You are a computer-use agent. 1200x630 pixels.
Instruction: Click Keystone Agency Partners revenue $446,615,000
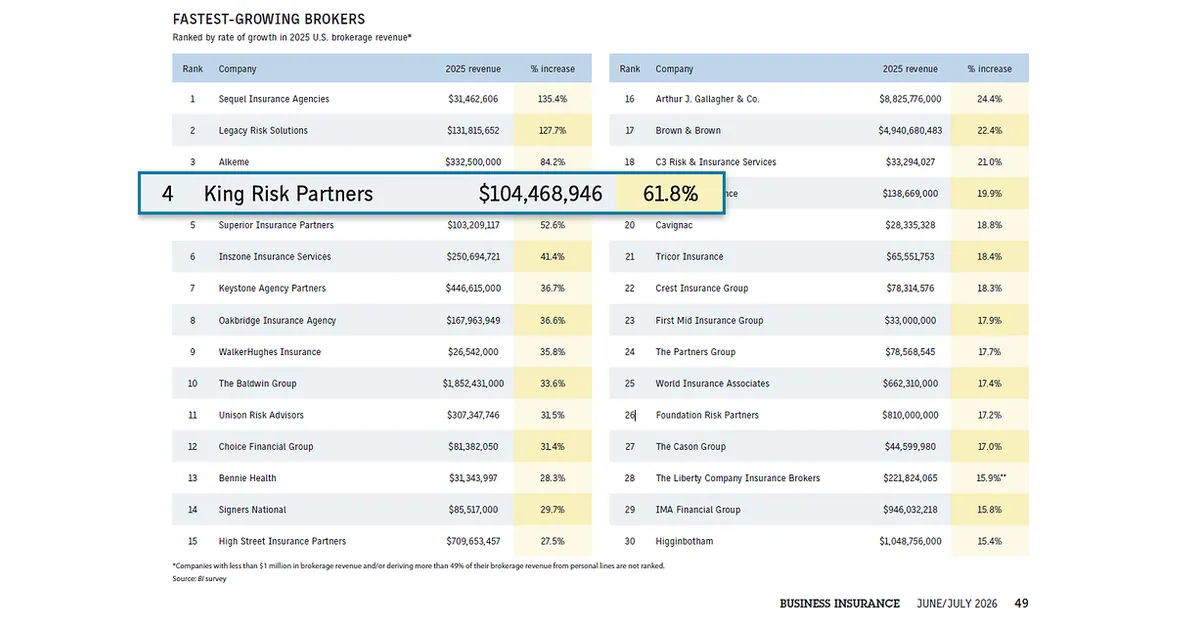click(x=473, y=288)
